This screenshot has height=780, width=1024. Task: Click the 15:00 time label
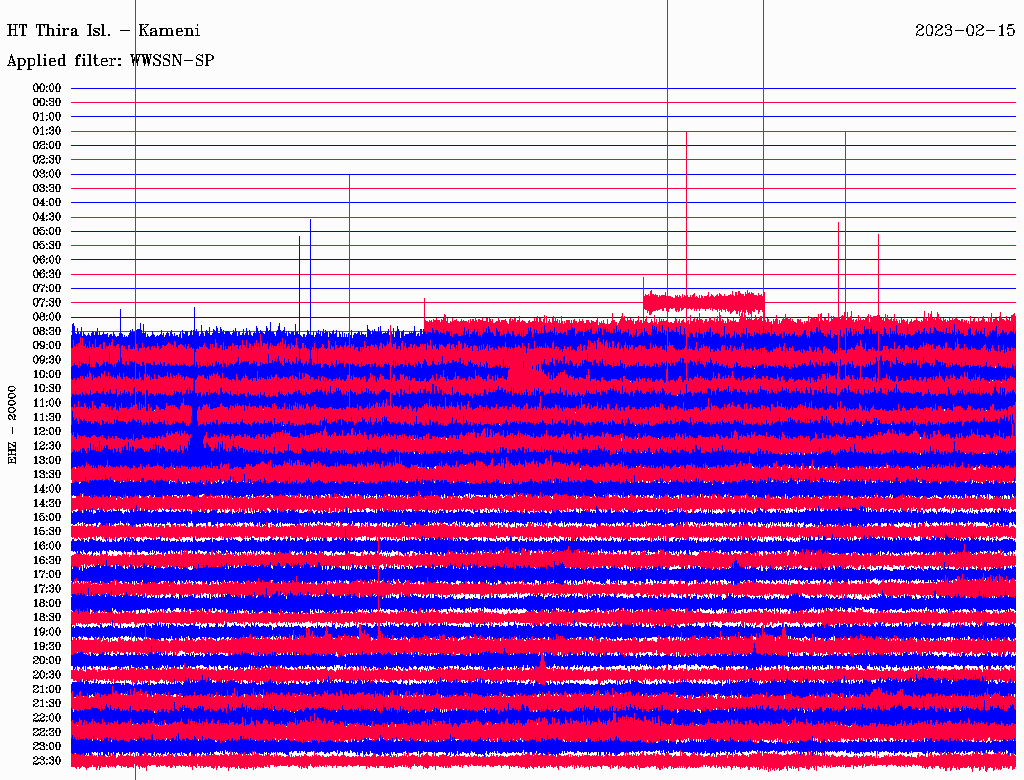[47, 517]
